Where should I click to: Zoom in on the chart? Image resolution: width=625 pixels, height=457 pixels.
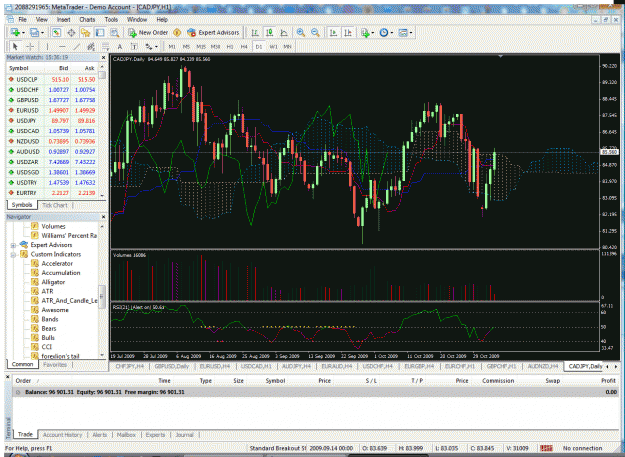[301, 33]
